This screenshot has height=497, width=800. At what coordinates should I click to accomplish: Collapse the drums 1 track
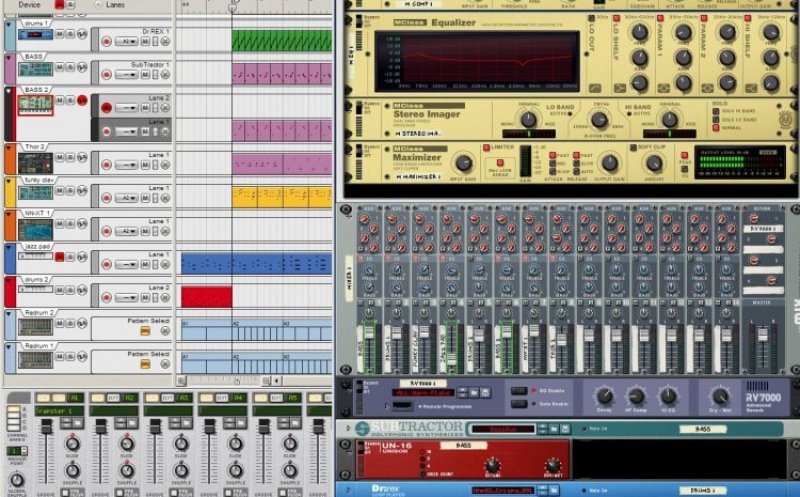[9, 24]
